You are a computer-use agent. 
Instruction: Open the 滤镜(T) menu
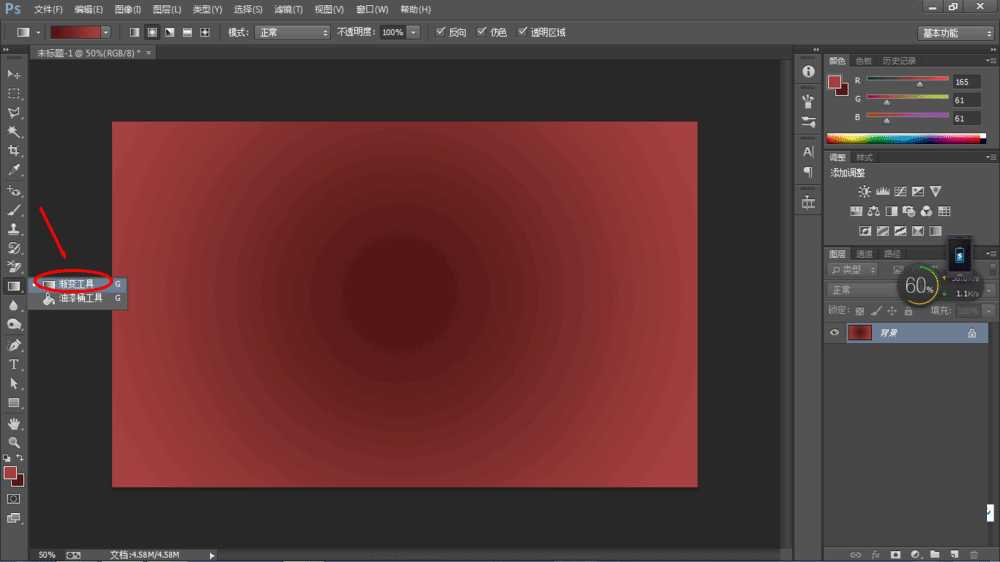tap(288, 9)
